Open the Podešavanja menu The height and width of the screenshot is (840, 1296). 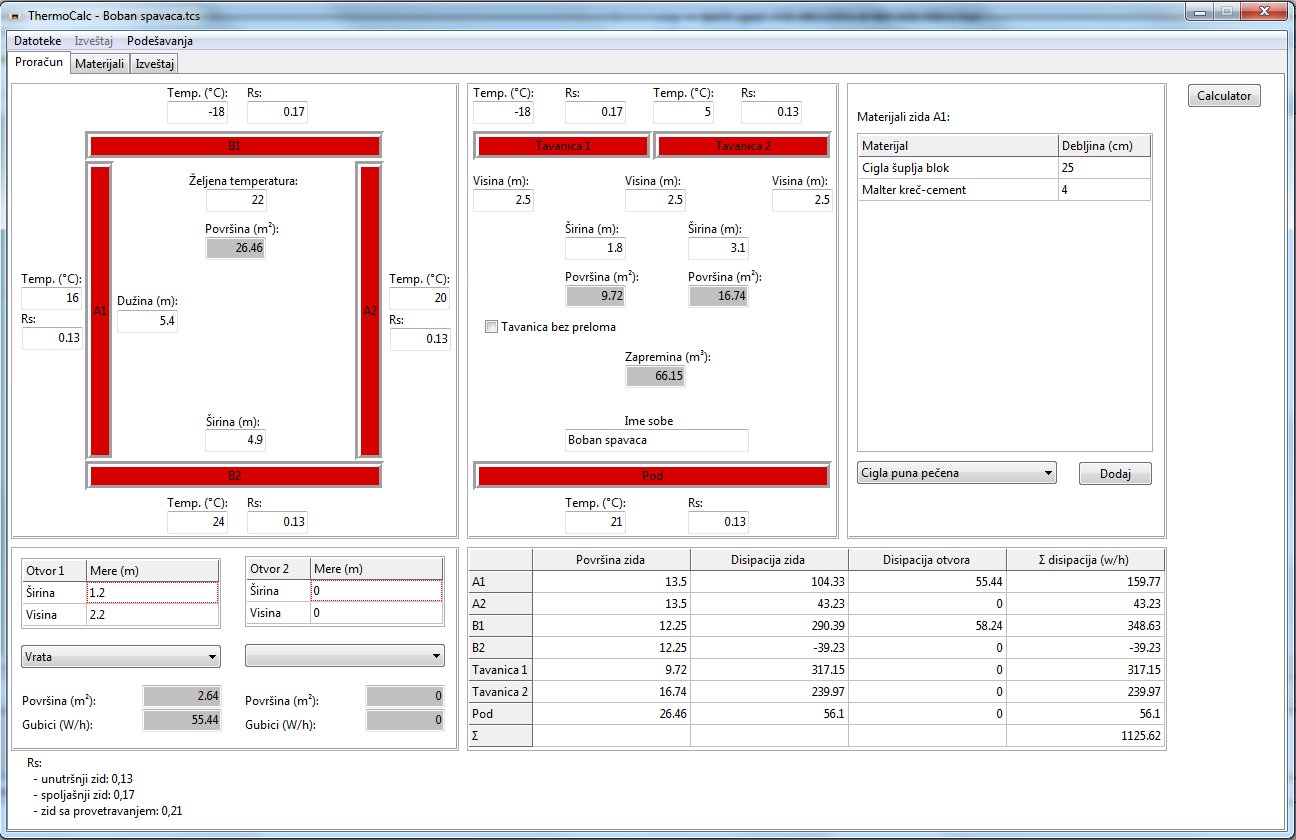coord(160,41)
